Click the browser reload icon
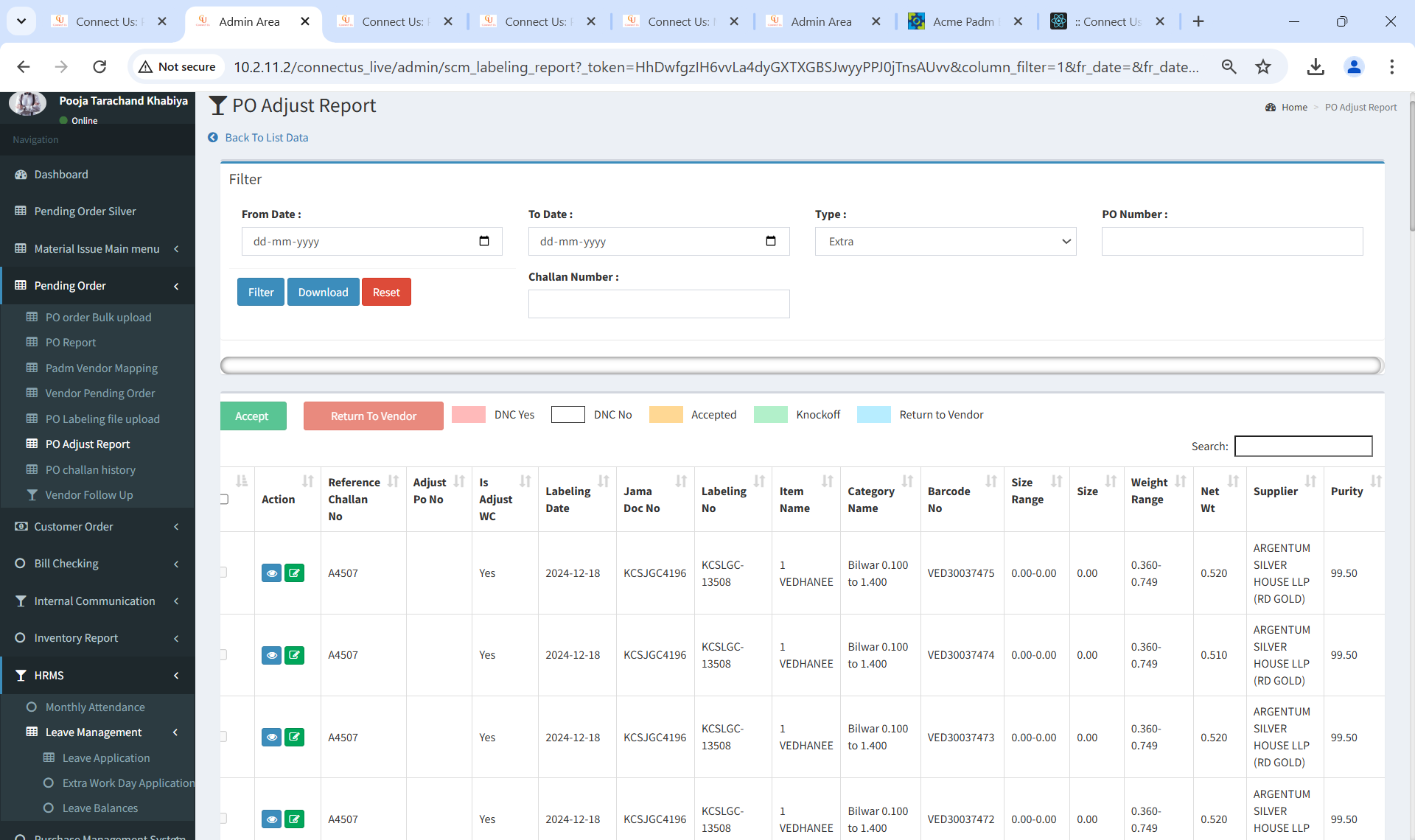The width and height of the screenshot is (1415, 840). [x=99, y=67]
